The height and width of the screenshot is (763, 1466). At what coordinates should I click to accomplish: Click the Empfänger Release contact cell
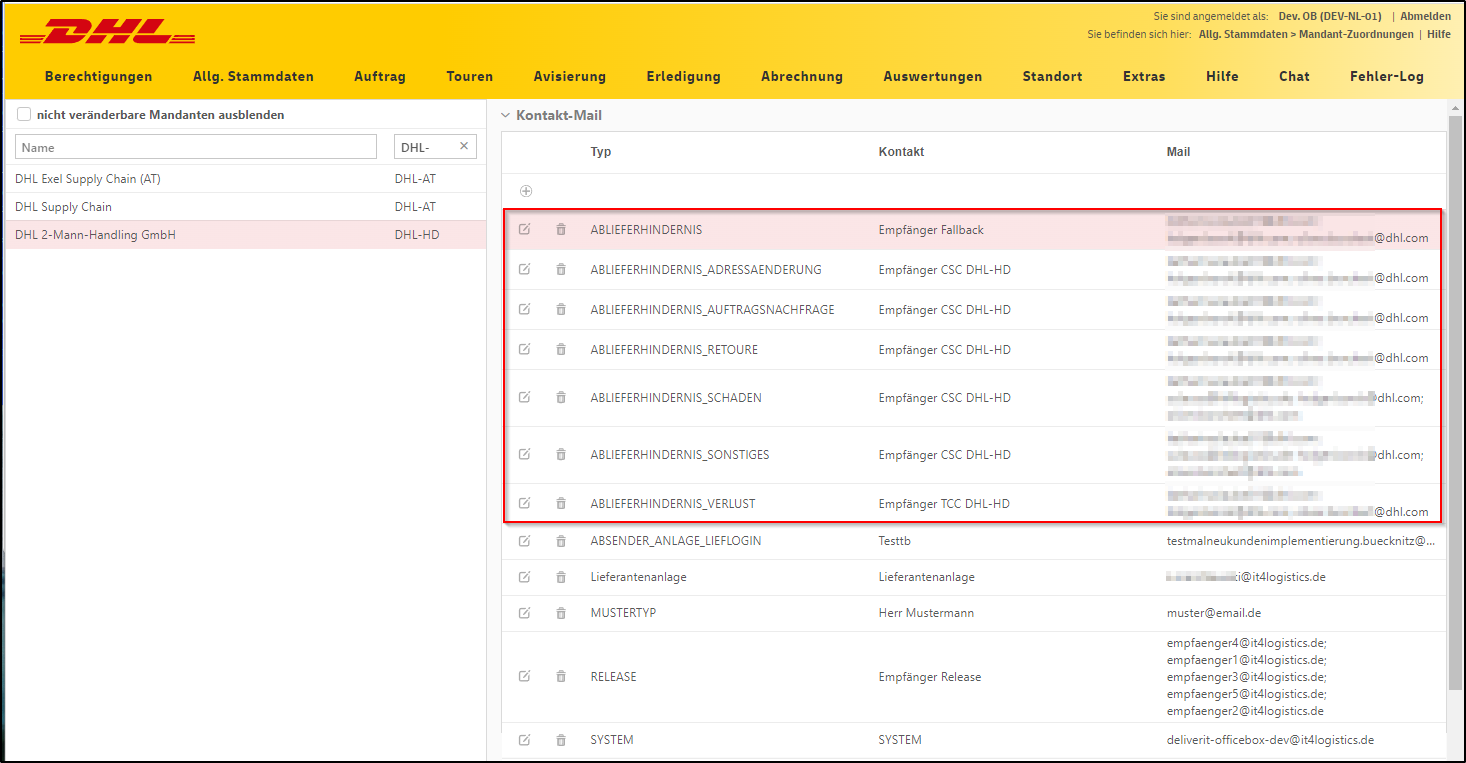coord(930,677)
